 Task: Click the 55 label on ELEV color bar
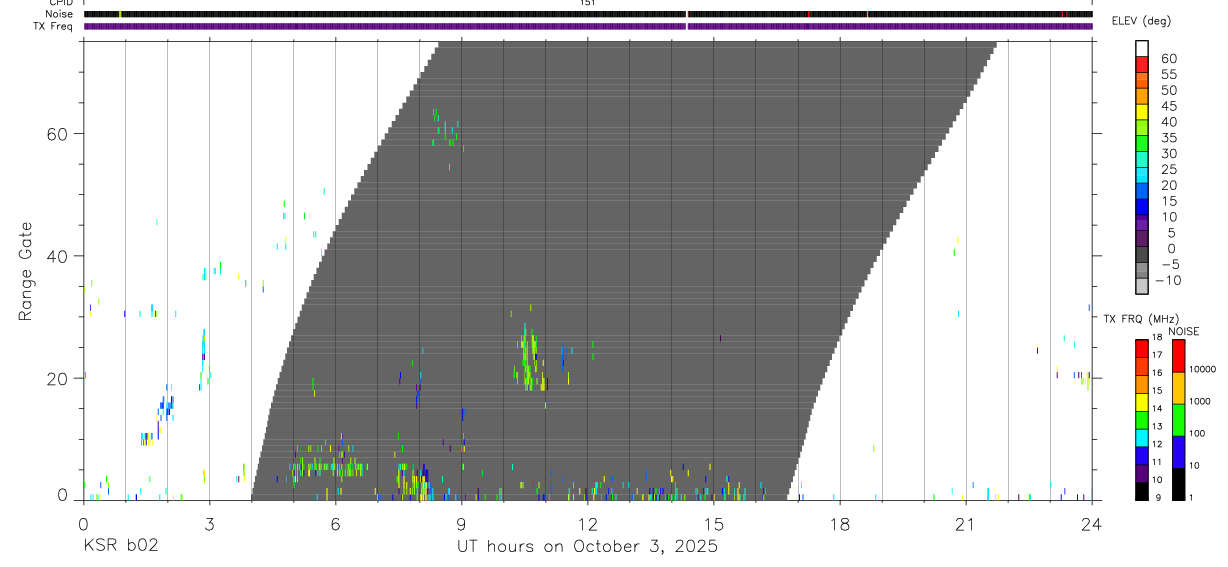(1168, 74)
